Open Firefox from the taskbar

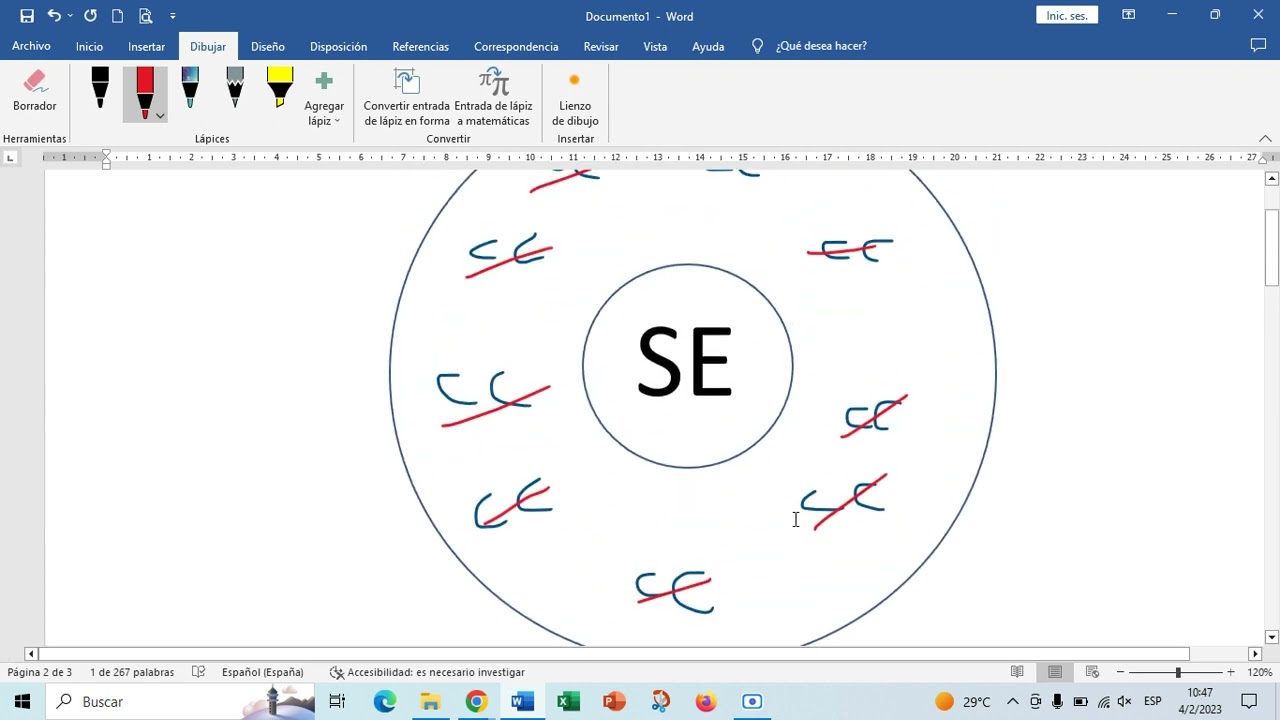click(706, 702)
